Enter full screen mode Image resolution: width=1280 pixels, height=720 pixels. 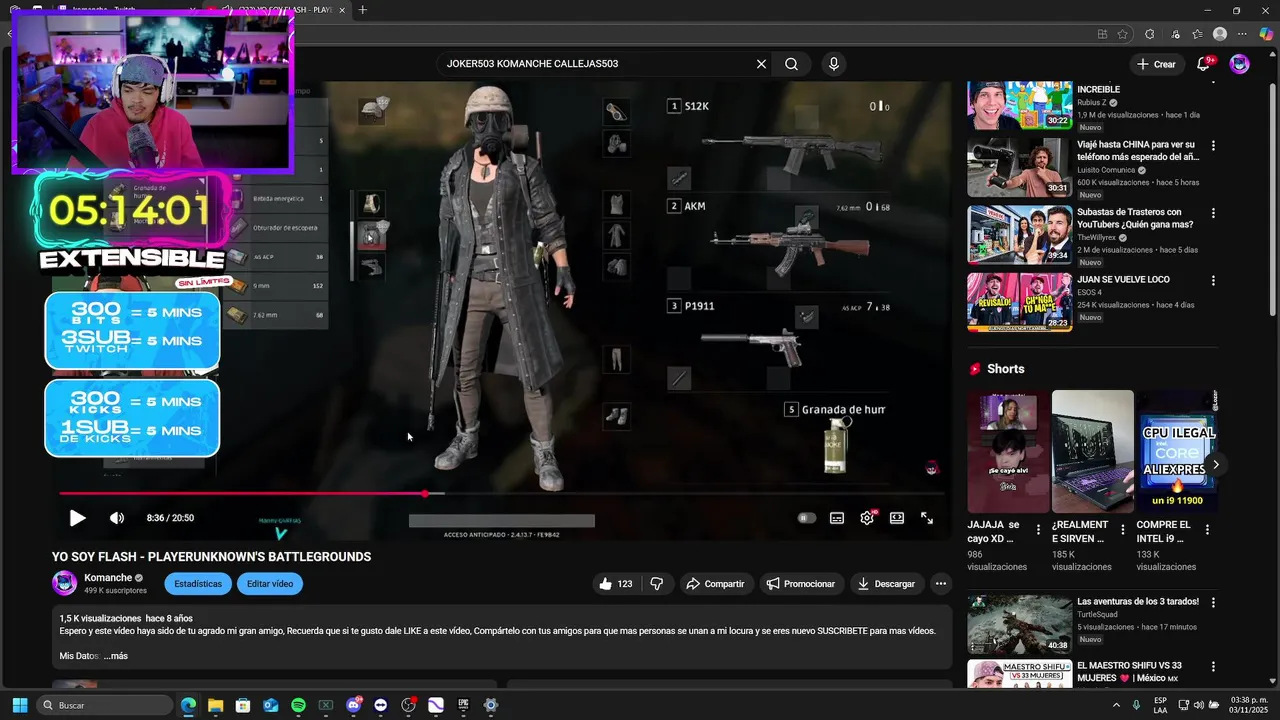coord(927,518)
